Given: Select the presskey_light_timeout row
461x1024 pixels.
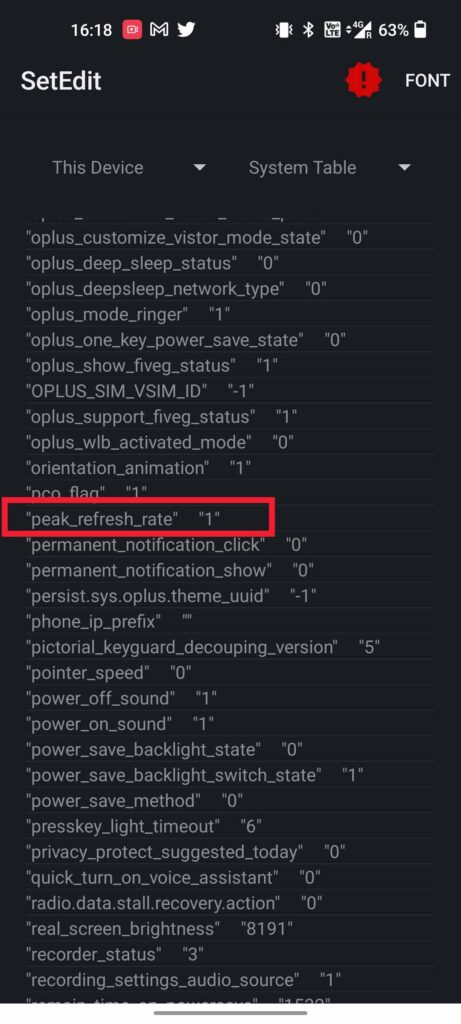Looking at the screenshot, I should 230,826.
